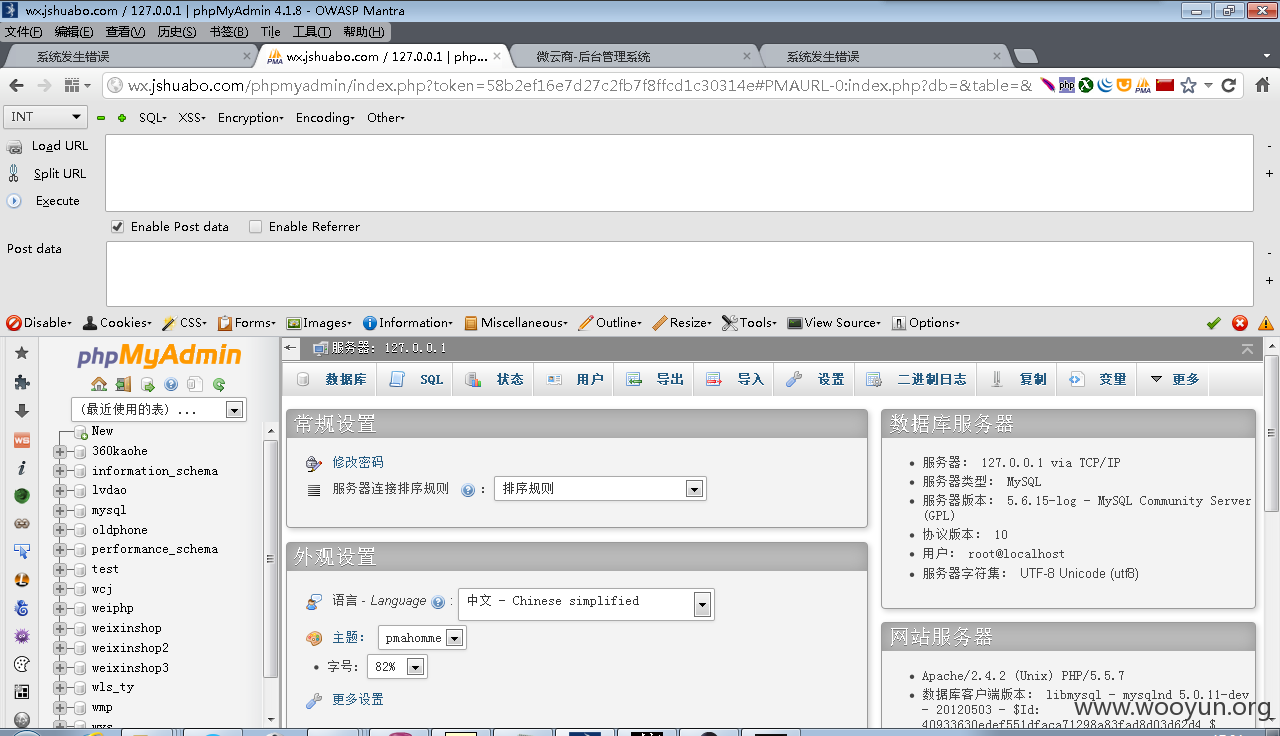Click the cookie sidebar icon
Screen dimensions: 1280x736
point(21,664)
